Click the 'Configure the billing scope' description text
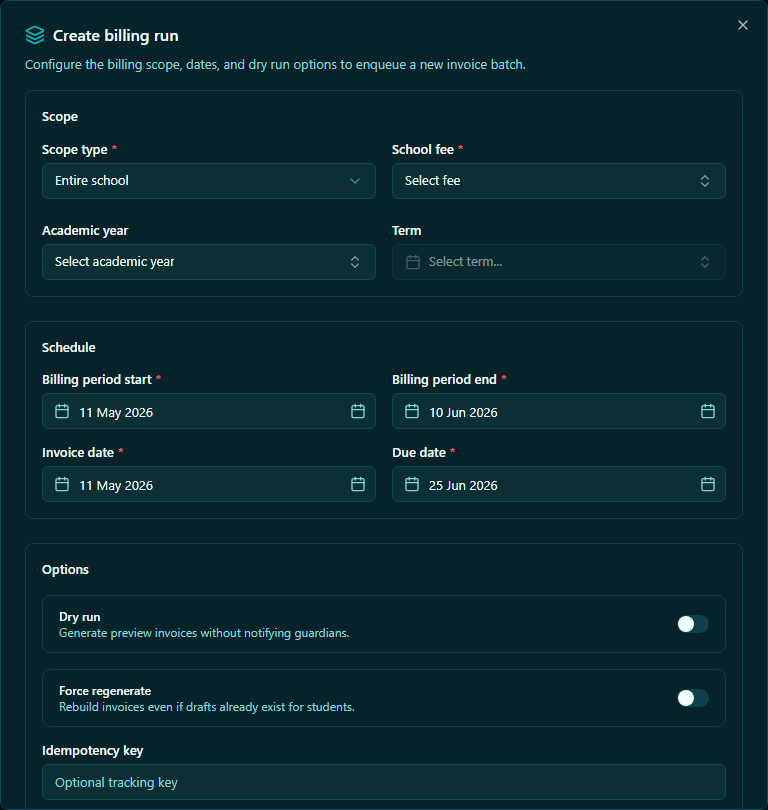The width and height of the screenshot is (768, 810). [x=275, y=65]
